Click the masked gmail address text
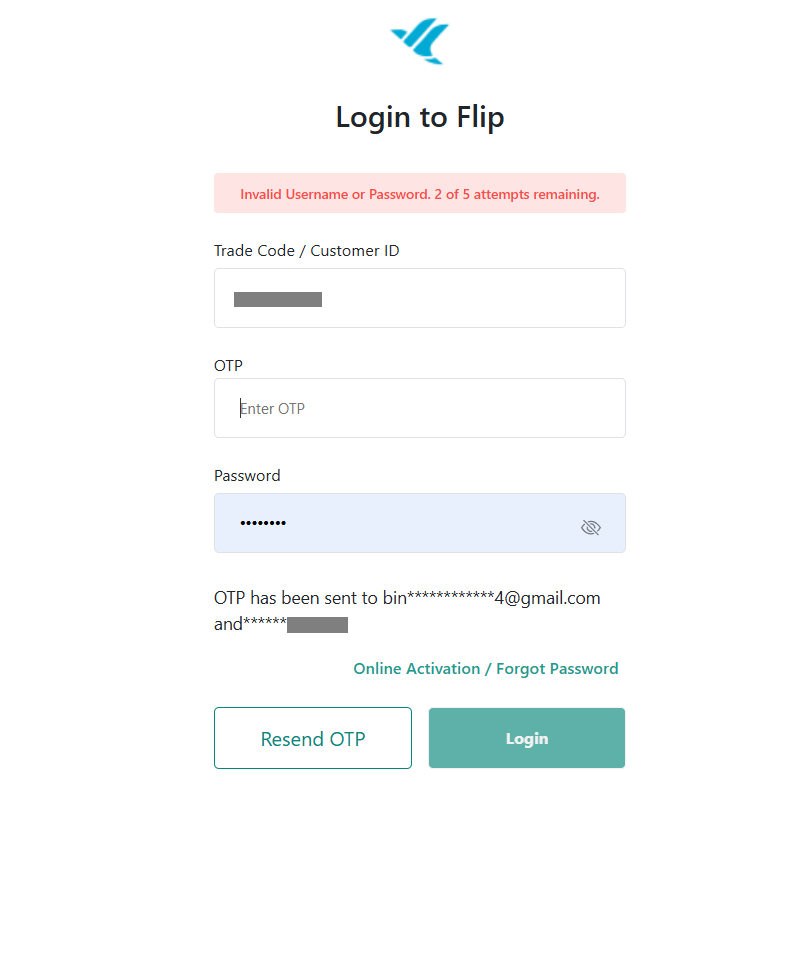The width and height of the screenshot is (805, 960). (x=492, y=599)
